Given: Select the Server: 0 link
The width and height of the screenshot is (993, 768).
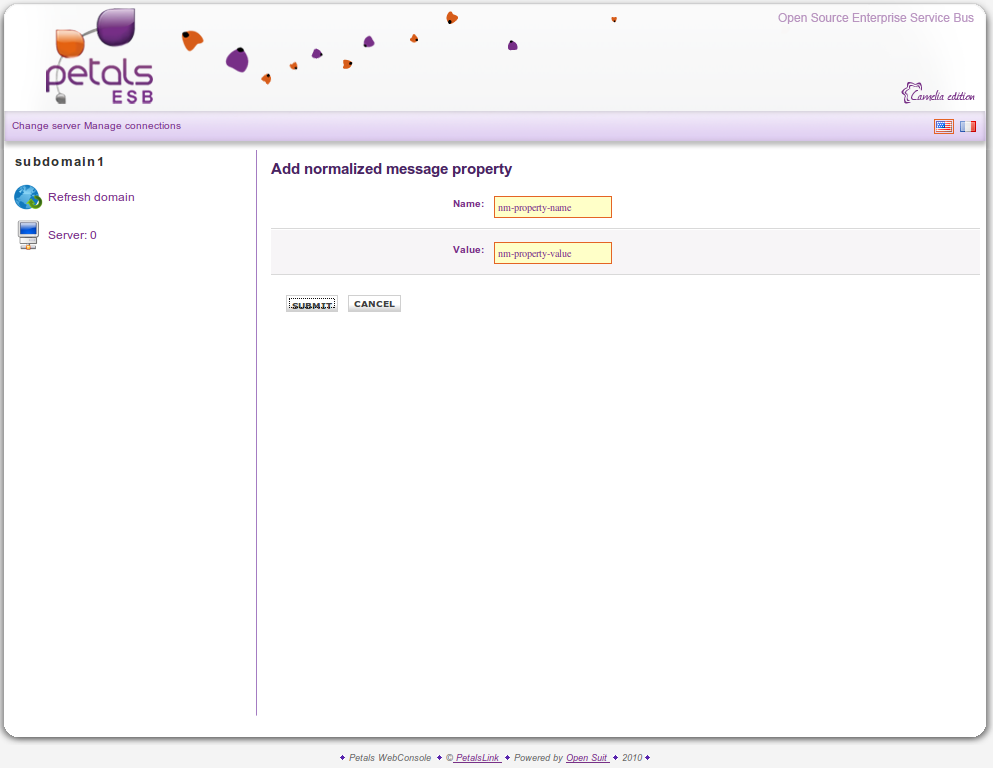Looking at the screenshot, I should point(72,235).
